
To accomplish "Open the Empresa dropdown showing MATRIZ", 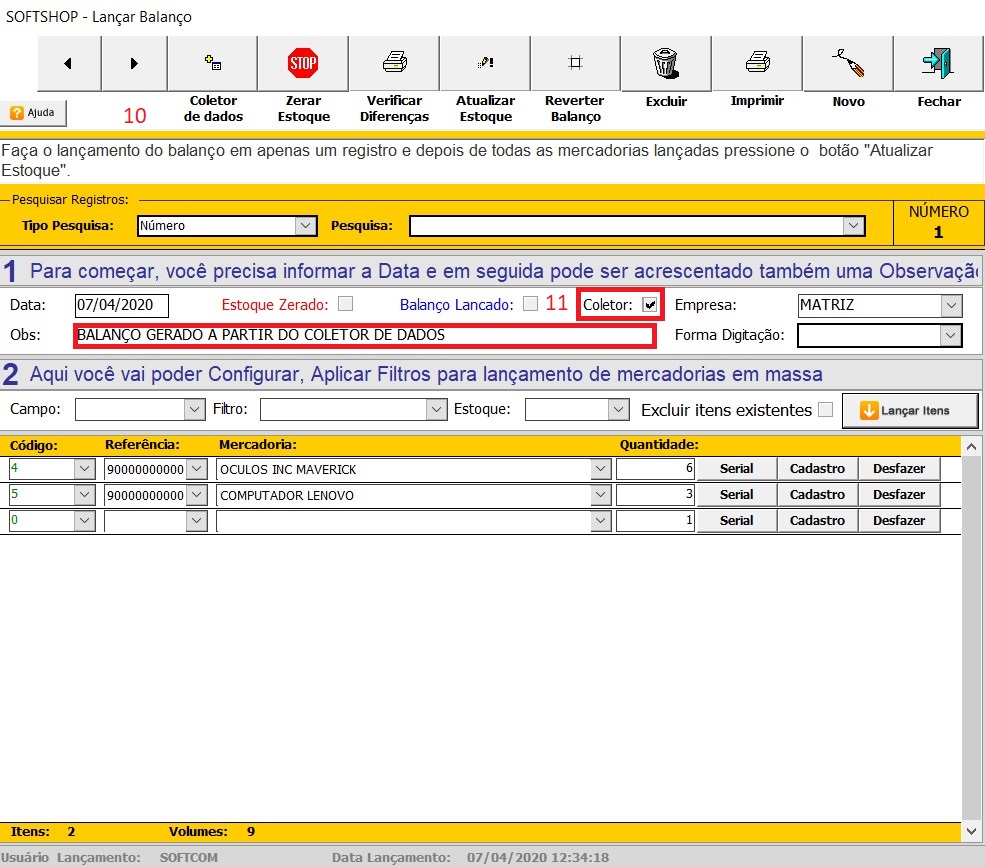I will (x=951, y=305).
